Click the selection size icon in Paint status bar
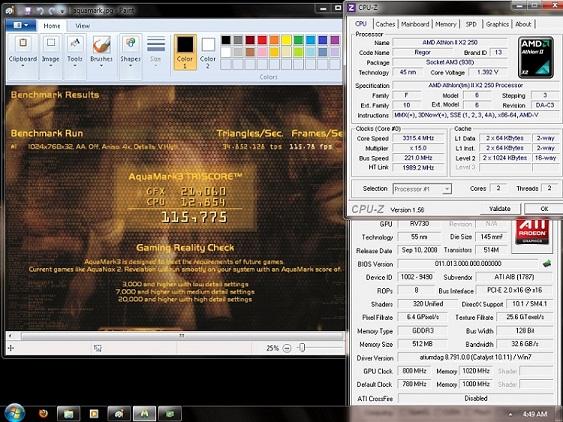 click(x=97, y=348)
